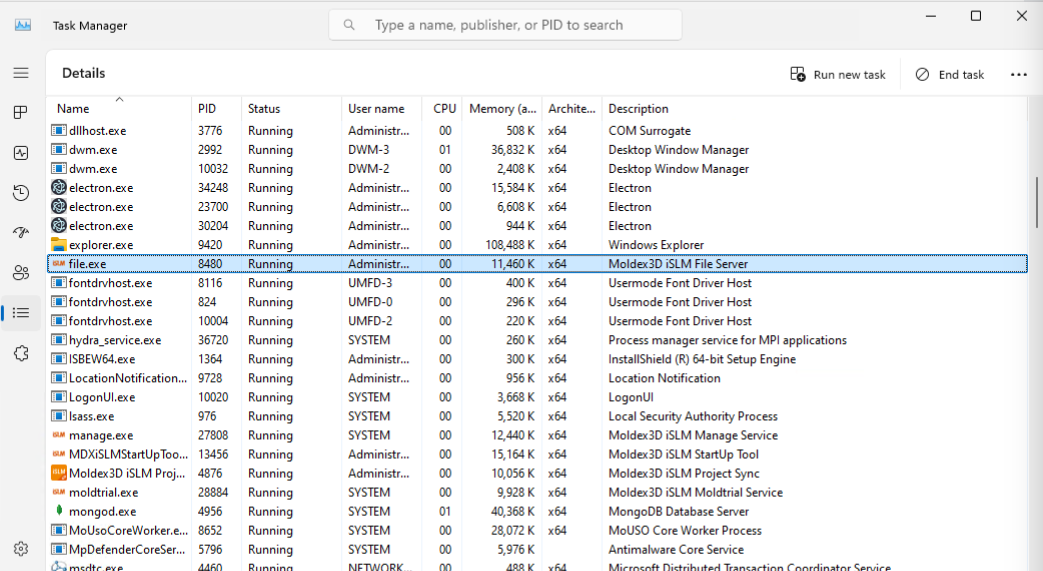Screen dimensions: 1043x571
Task: Sort by the Architecture column header
Action: (x=571, y=108)
